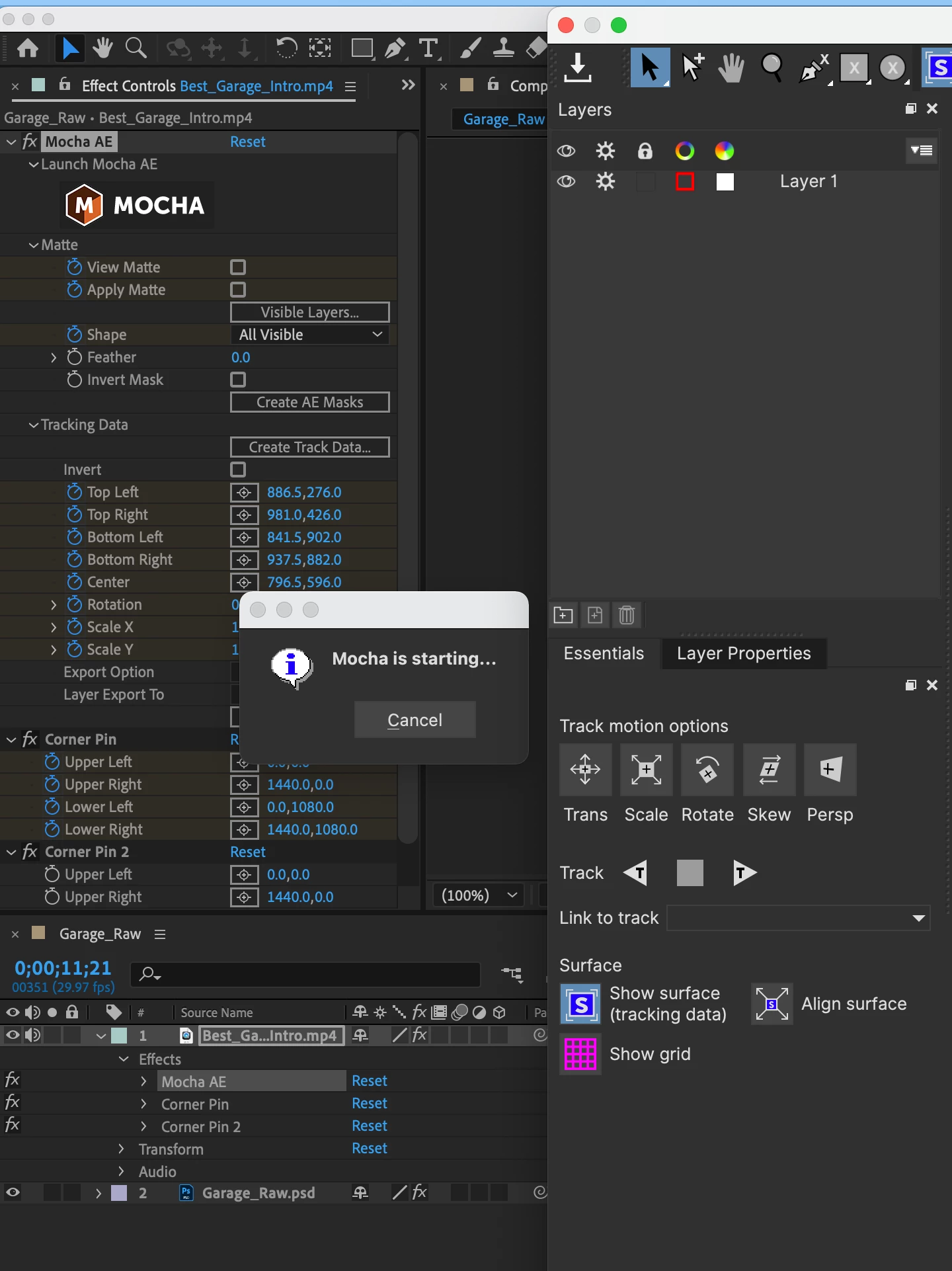952x1271 pixels.
Task: Select the Type tool
Action: pos(429,48)
